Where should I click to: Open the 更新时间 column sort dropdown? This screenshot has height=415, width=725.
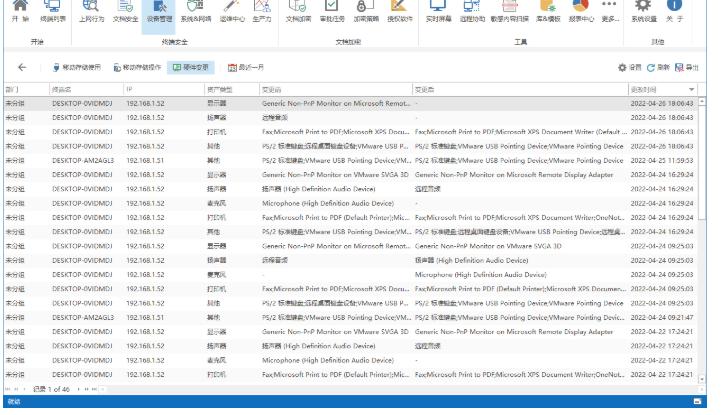pyautogui.click(x=693, y=90)
